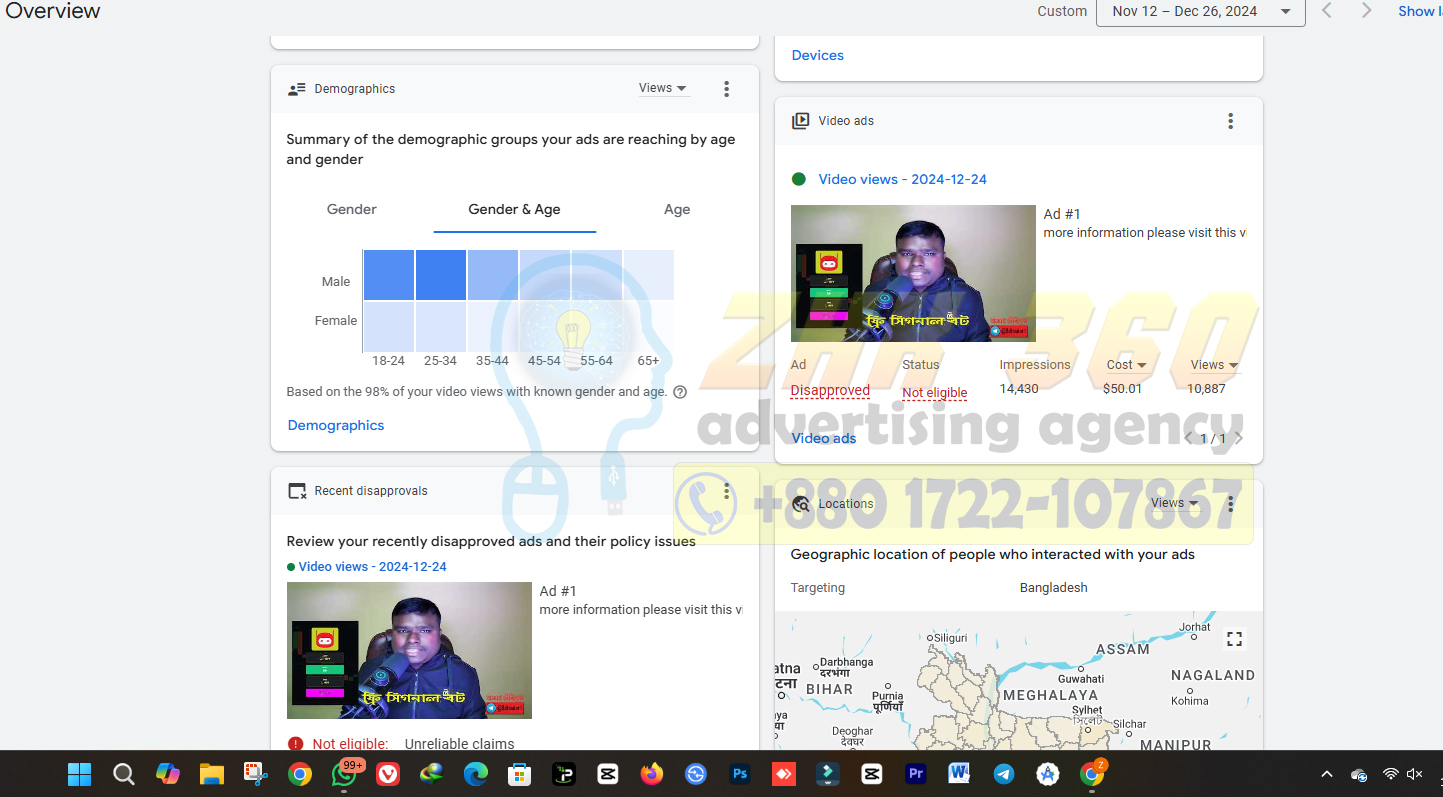Click the help icon after known gender and age
The width and height of the screenshot is (1443, 797).
coord(680,392)
